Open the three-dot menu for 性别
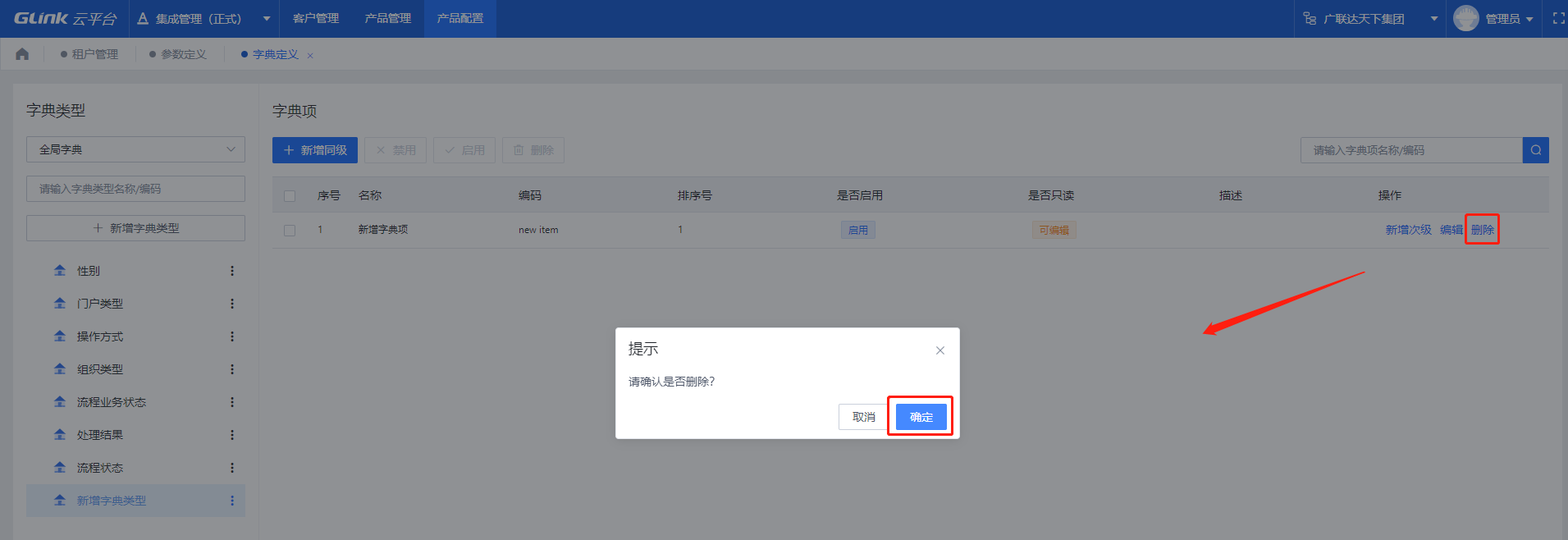1568x540 pixels. [232, 271]
